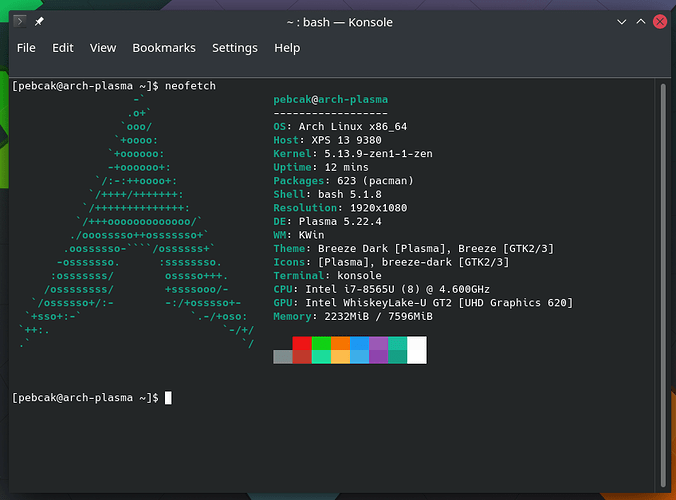Click the window title '~ : bash — Konsole'

[340, 22]
